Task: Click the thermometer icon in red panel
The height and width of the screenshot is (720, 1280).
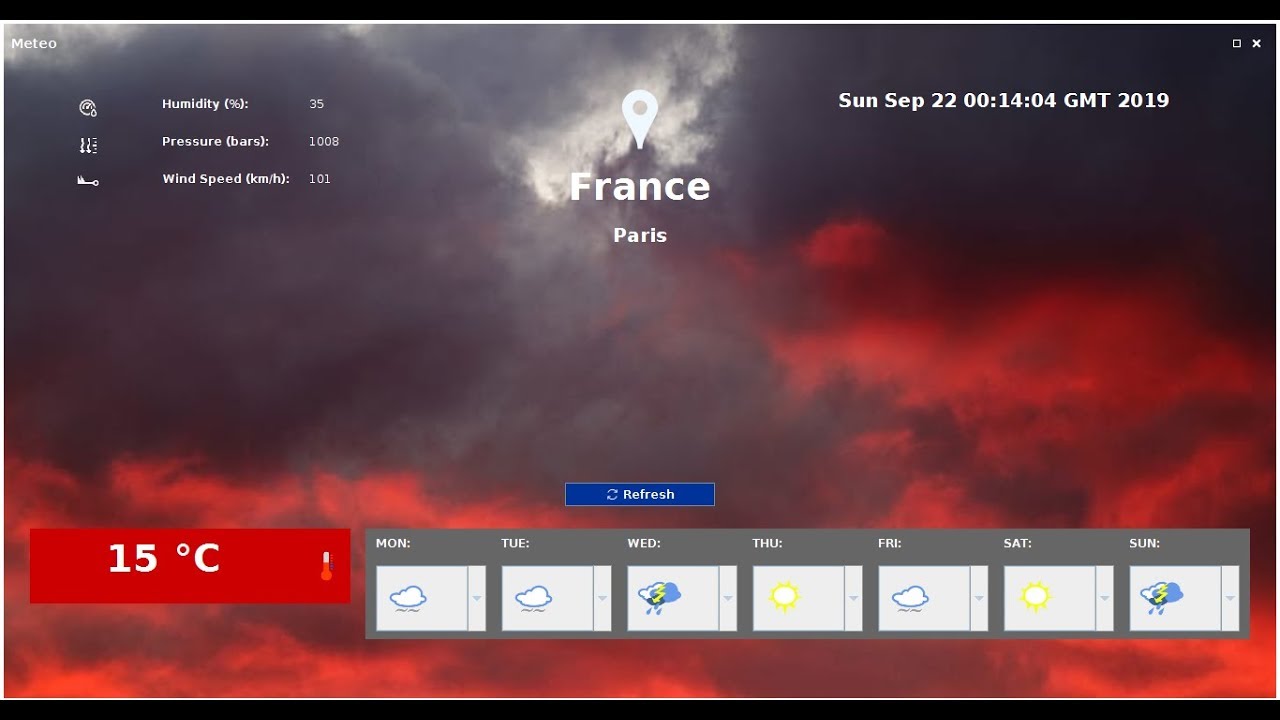Action: [326, 565]
